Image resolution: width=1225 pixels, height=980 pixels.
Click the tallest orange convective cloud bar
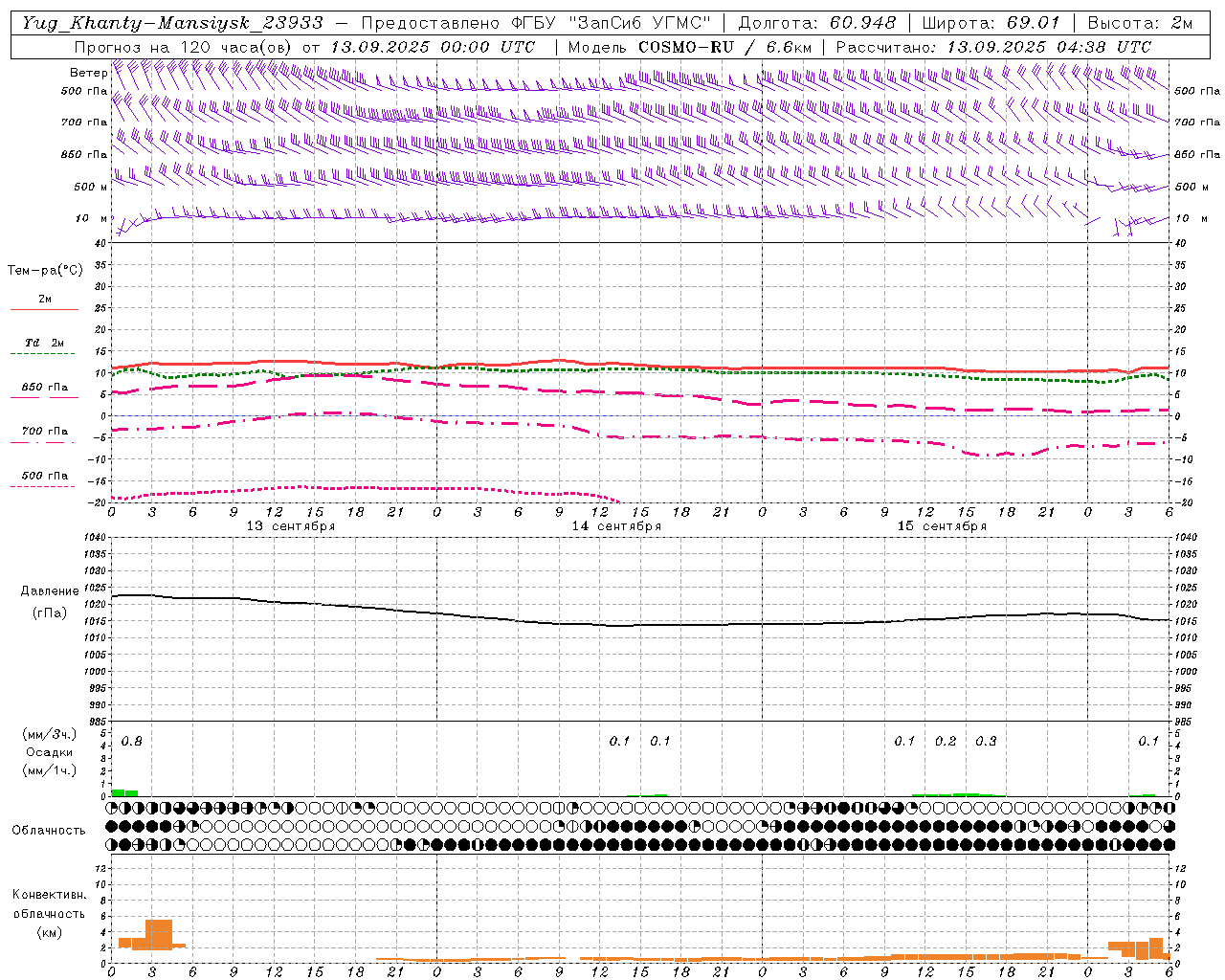[159, 934]
